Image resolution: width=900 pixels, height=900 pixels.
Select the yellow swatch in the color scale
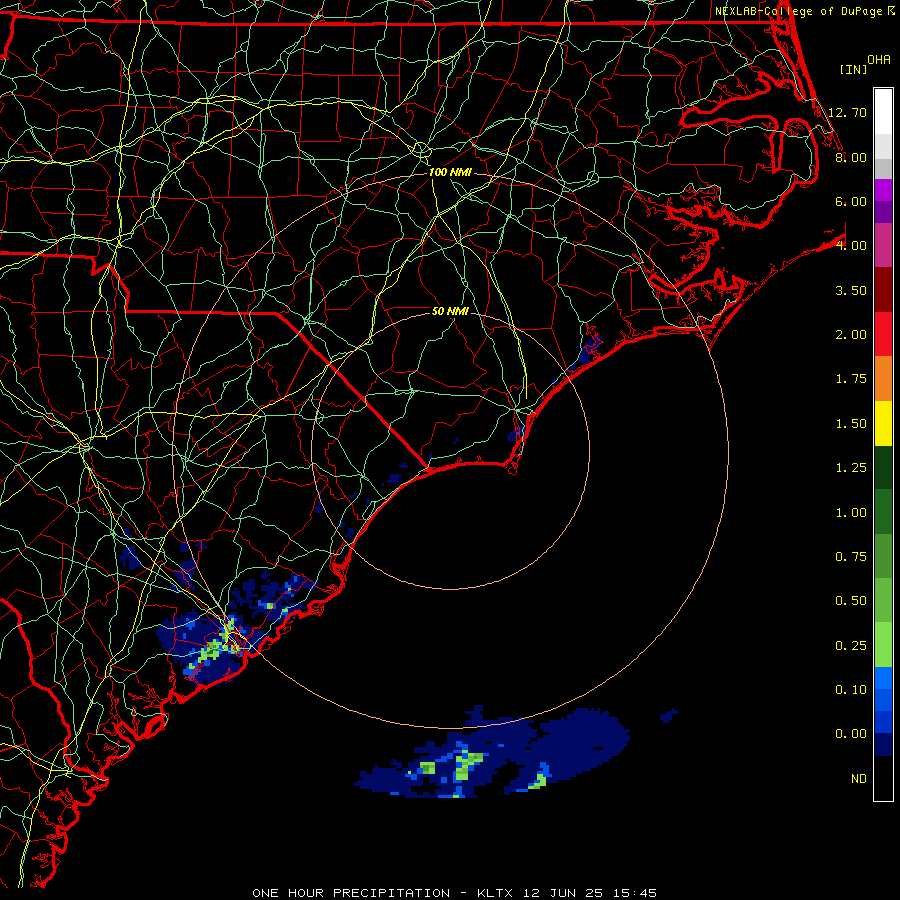point(883,423)
